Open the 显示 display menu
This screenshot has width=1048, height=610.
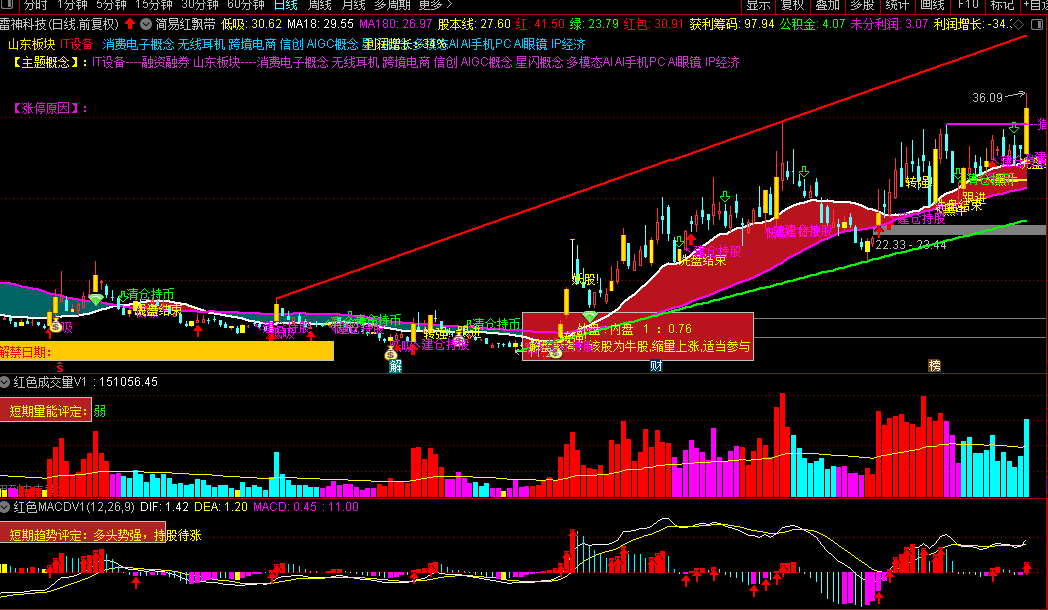[759, 5]
